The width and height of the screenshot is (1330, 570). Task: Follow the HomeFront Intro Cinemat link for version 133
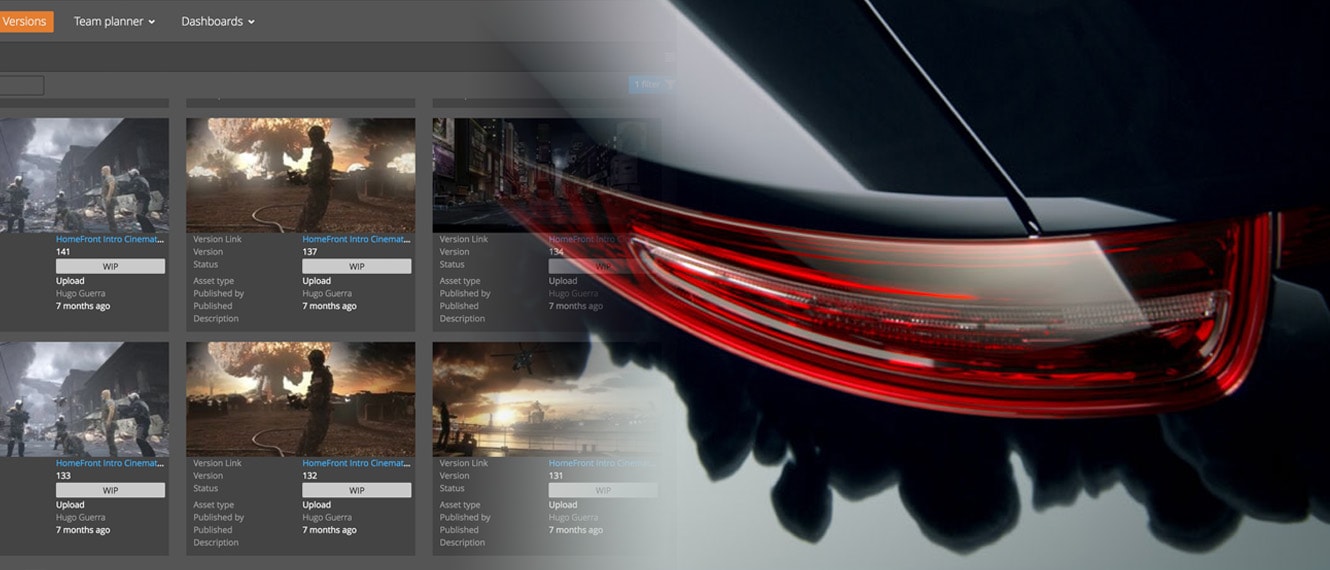(110, 463)
